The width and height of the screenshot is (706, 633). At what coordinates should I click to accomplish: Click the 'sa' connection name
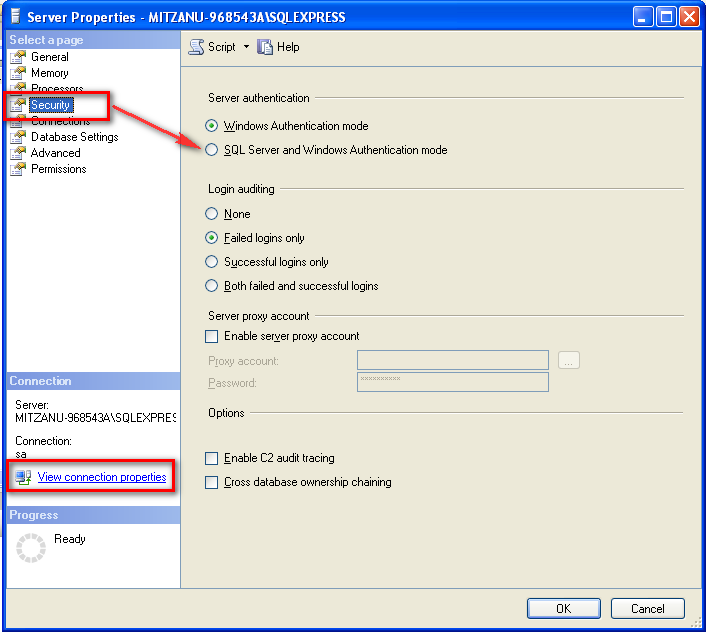pos(21,454)
